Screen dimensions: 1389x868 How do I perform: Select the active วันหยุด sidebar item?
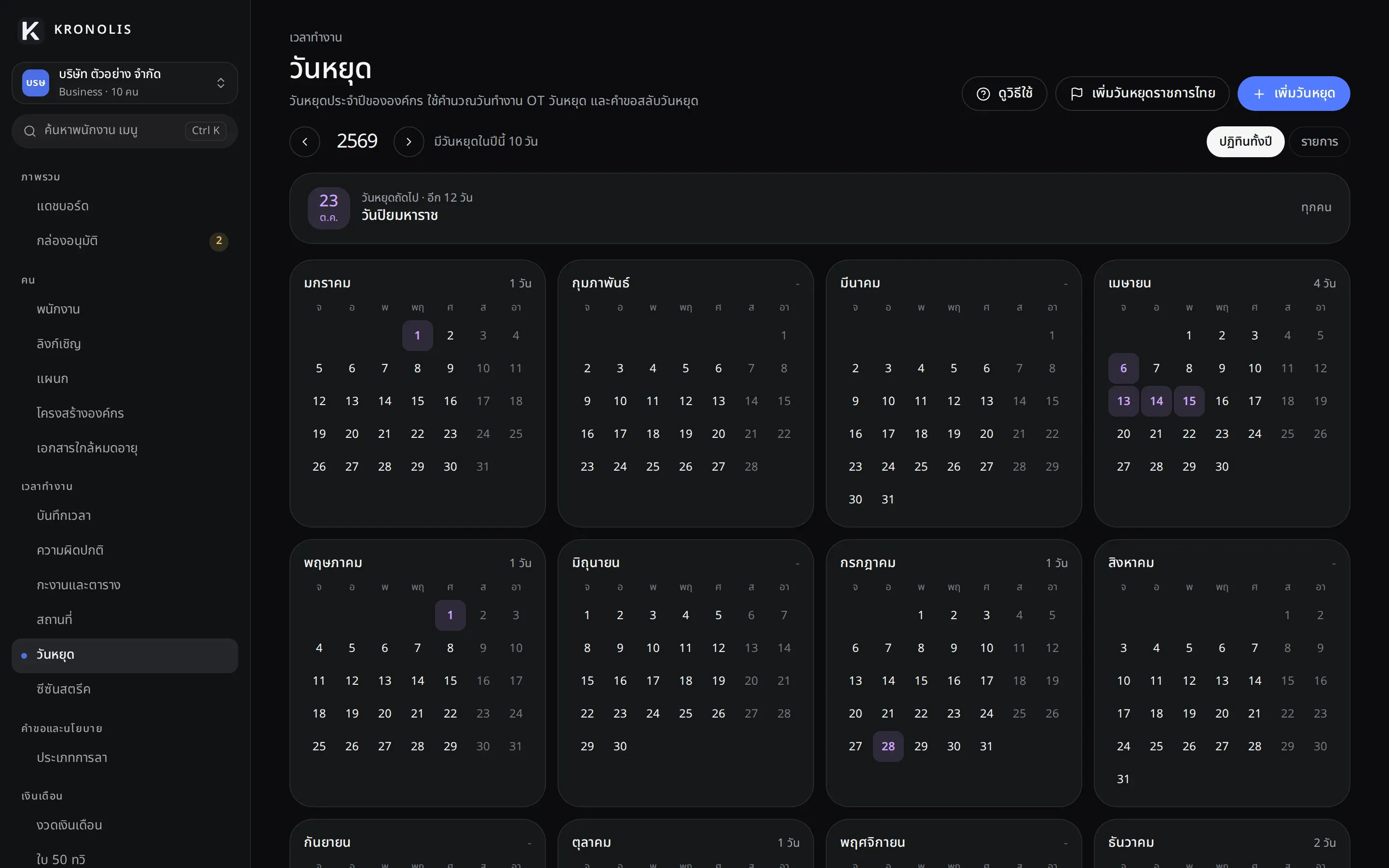tap(124, 656)
